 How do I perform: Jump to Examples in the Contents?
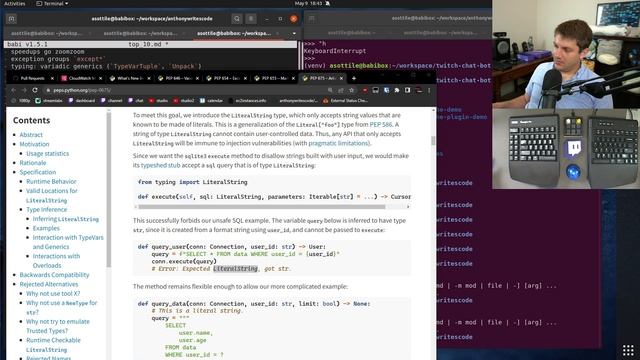pos(46,228)
